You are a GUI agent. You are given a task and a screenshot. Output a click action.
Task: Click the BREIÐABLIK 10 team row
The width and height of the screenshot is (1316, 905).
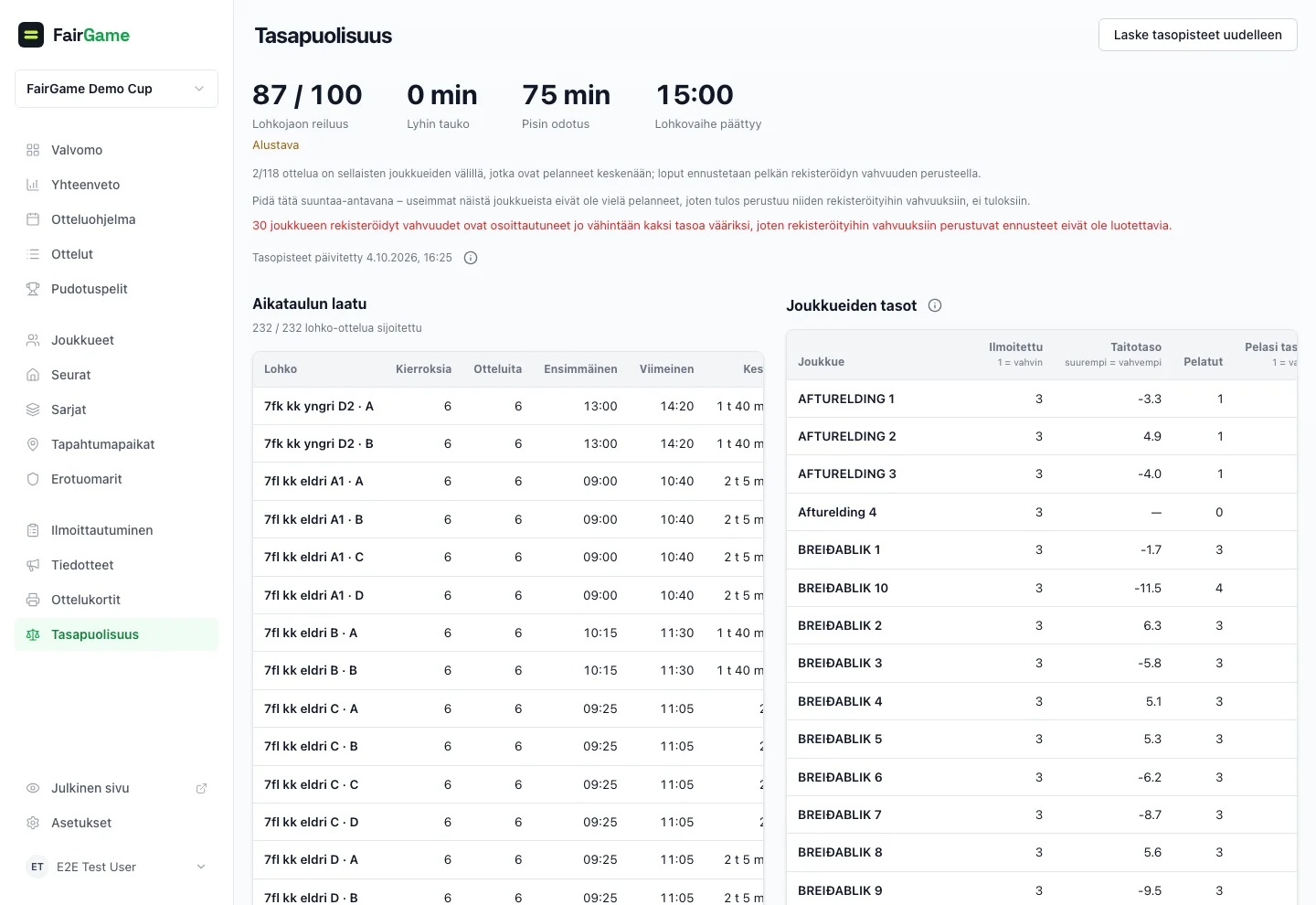[x=1042, y=588]
